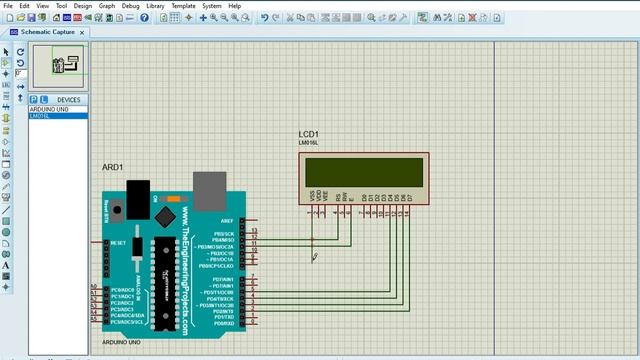Select the 2D Box drawing tool

[6, 221]
